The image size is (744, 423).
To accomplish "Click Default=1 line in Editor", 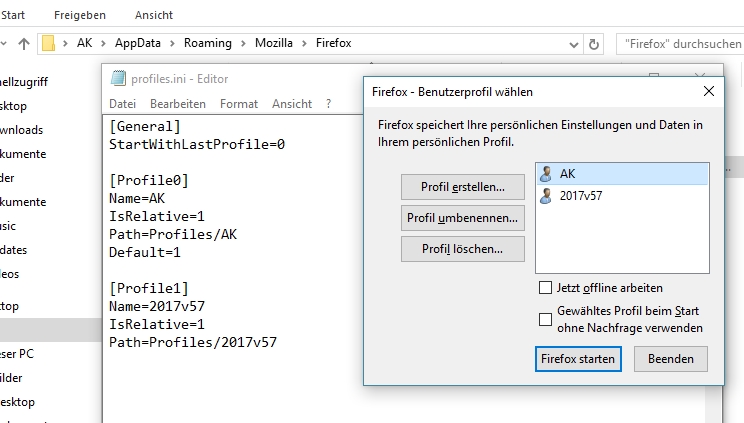I will pyautogui.click(x=145, y=253).
